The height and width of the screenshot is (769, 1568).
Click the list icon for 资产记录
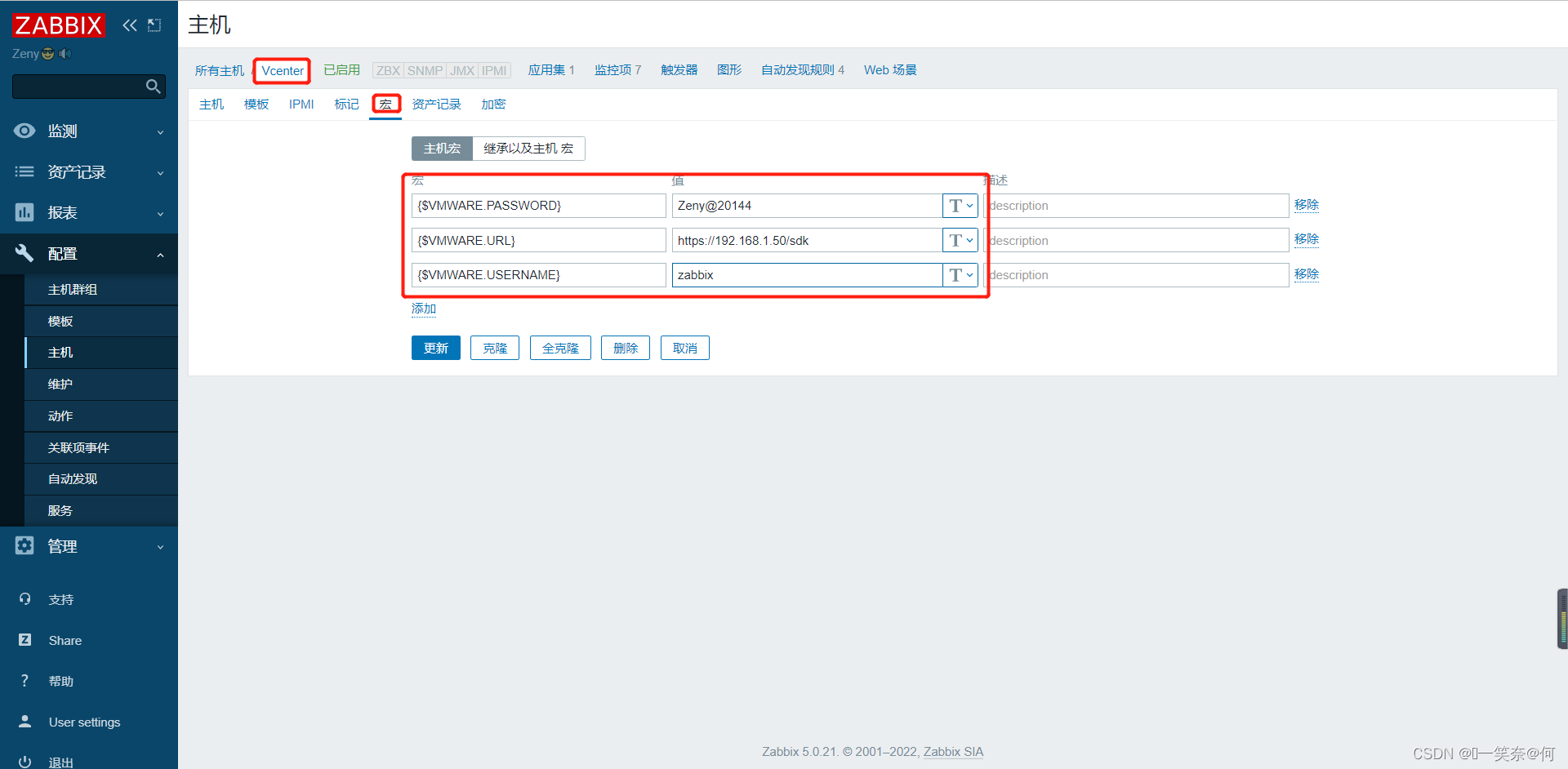[24, 171]
